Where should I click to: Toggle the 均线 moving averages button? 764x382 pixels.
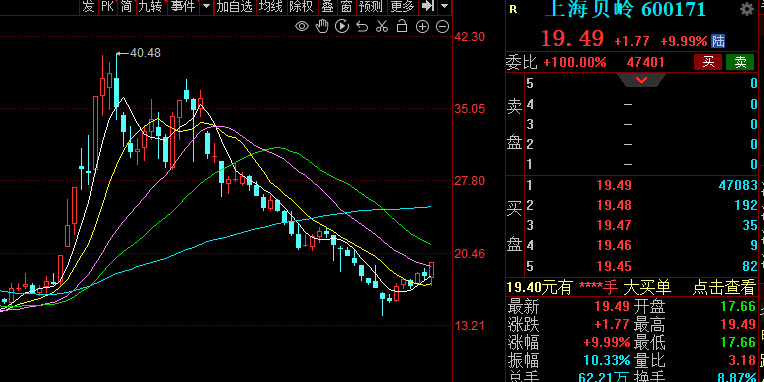[270, 6]
